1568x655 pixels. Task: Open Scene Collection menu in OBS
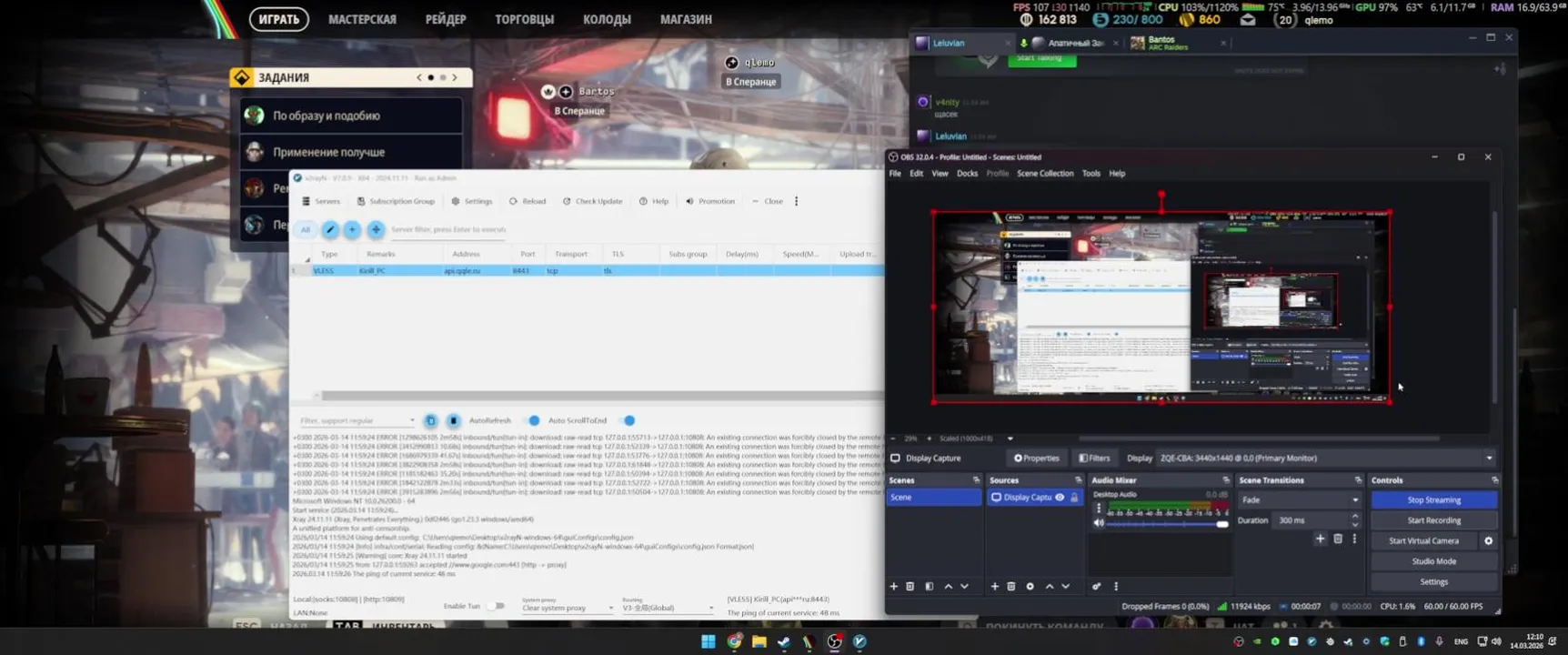[x=1045, y=174]
